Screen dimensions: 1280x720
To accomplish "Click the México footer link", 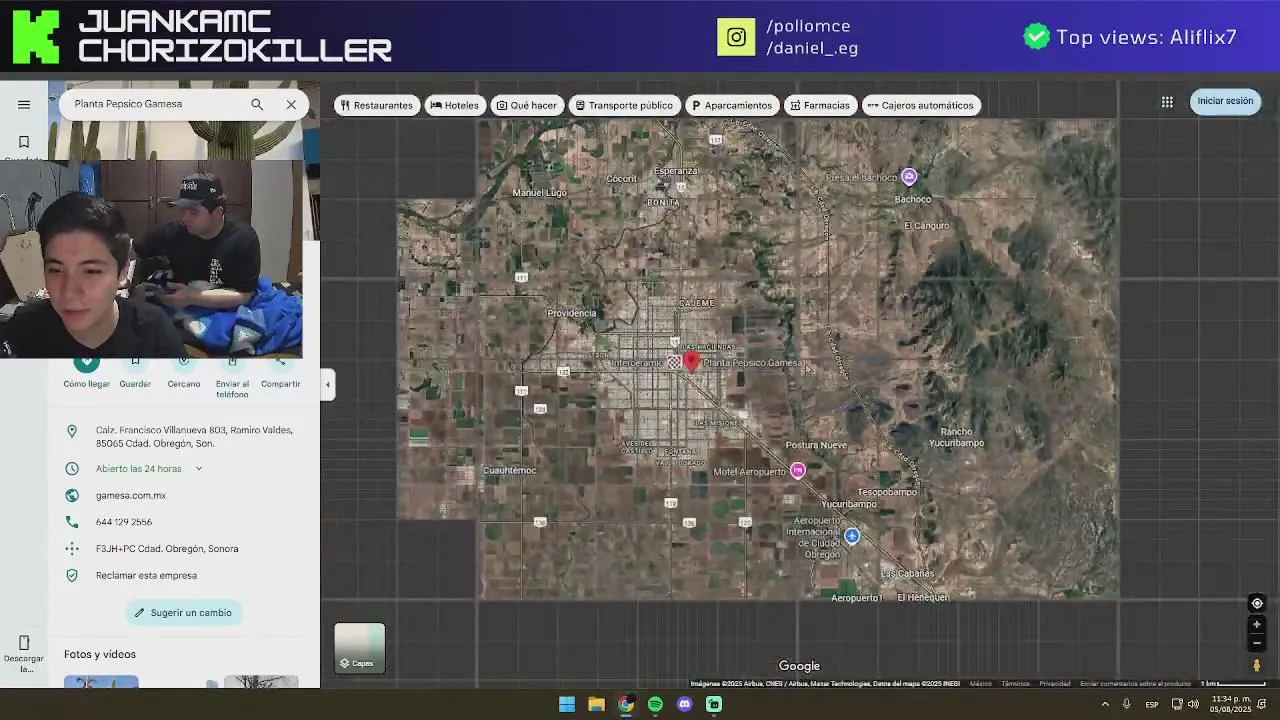I will pyautogui.click(x=981, y=684).
